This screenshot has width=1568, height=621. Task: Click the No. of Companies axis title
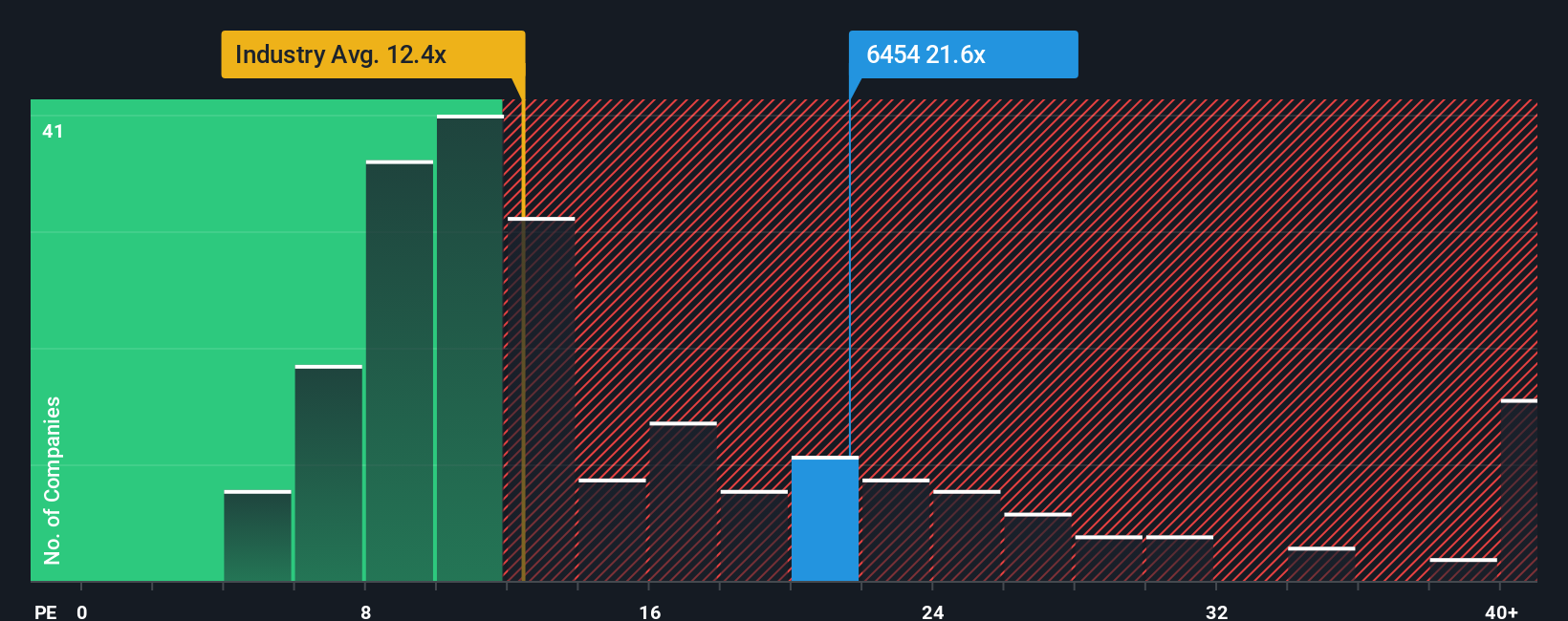[x=53, y=480]
